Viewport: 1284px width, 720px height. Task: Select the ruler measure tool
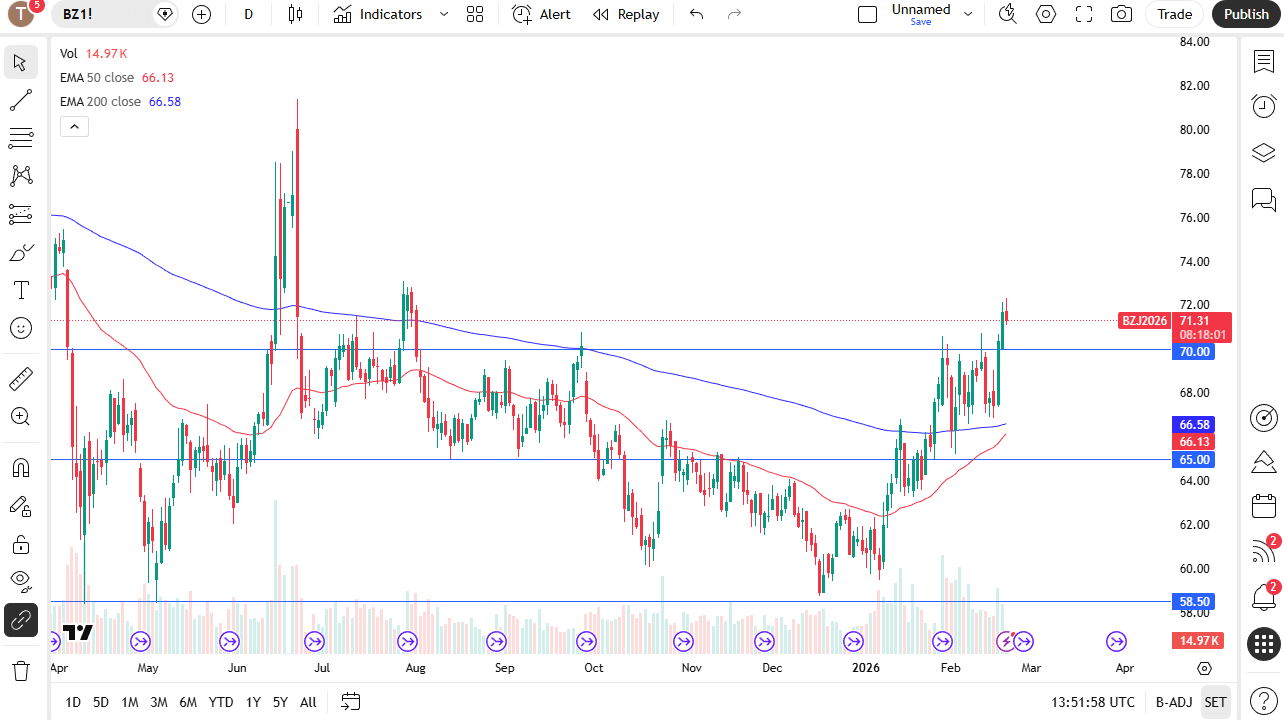(x=20, y=379)
